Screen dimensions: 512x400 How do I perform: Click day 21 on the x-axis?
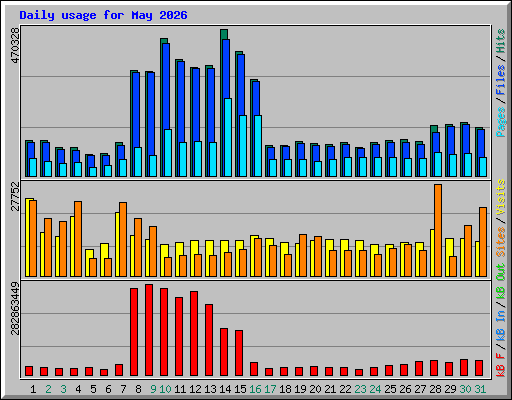pos(330,389)
